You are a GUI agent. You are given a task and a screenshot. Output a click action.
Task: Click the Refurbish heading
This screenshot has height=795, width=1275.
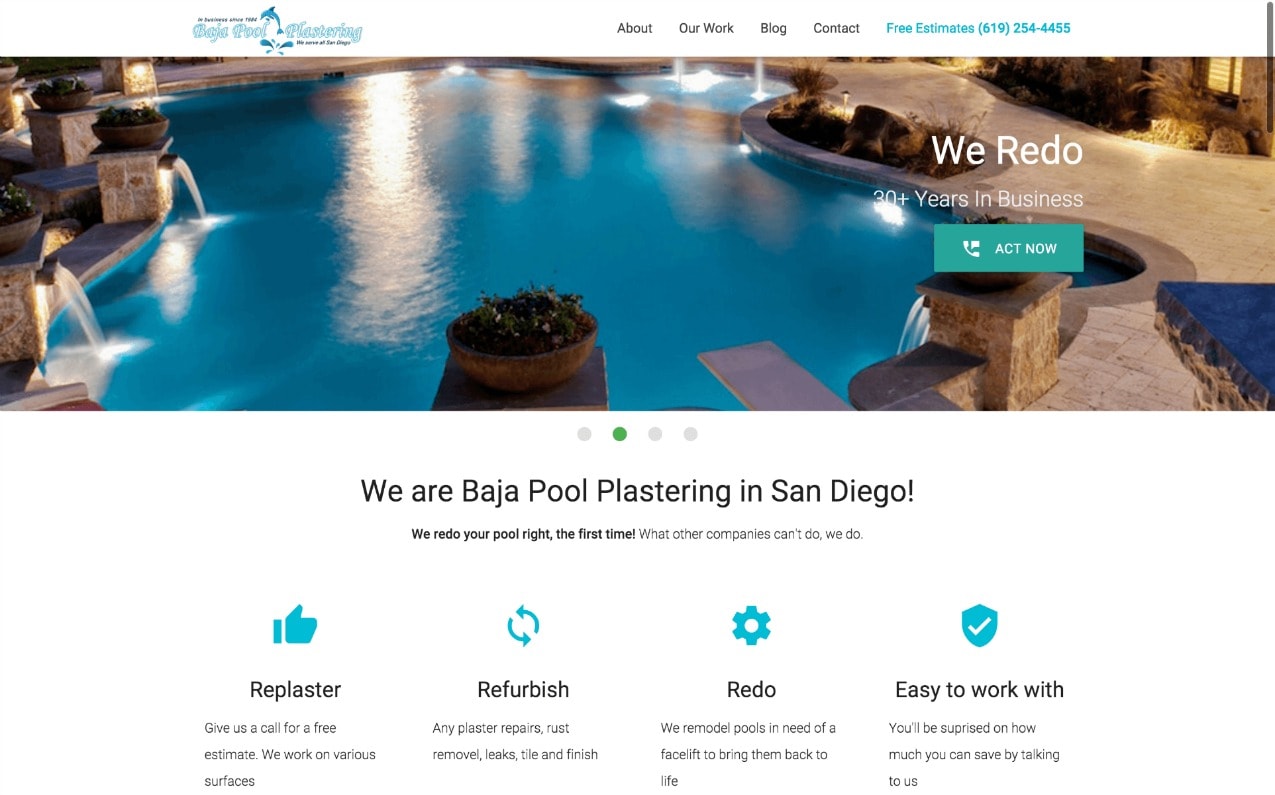[523, 690]
